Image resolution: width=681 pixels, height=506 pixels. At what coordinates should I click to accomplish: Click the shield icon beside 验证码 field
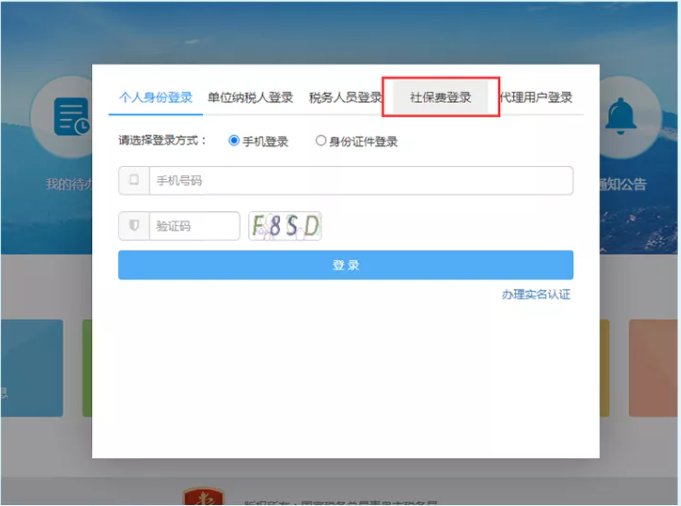134,226
